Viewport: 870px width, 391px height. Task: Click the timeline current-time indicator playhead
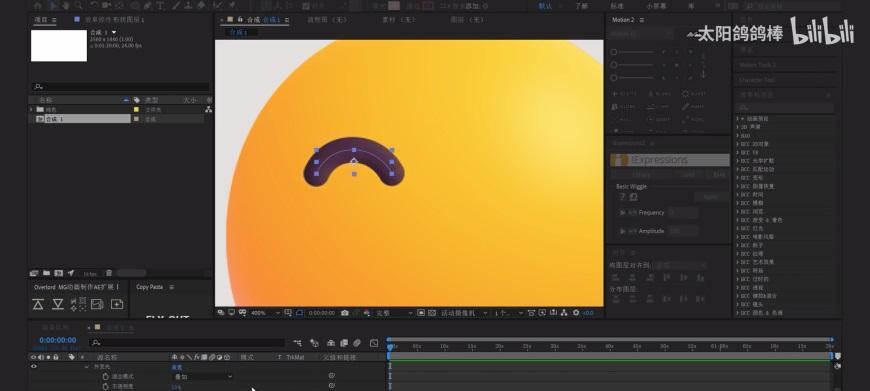[390, 348]
